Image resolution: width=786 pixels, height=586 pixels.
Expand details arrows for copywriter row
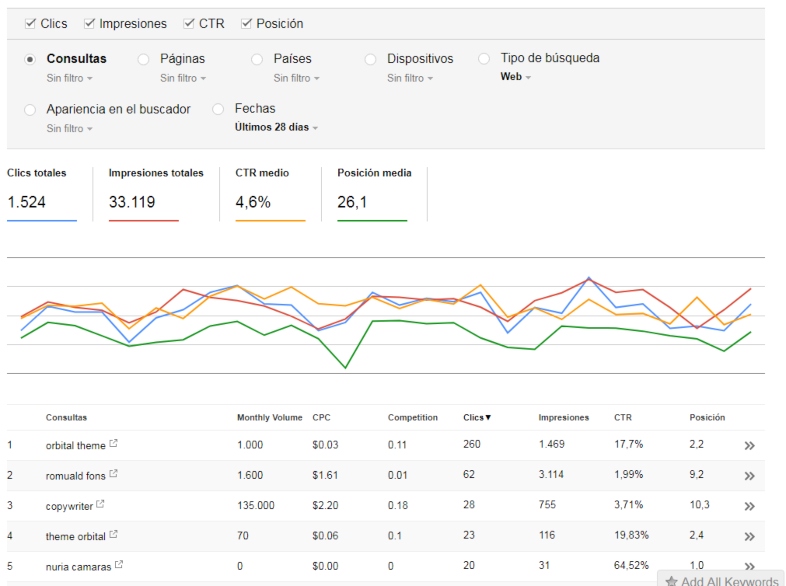coord(749,506)
